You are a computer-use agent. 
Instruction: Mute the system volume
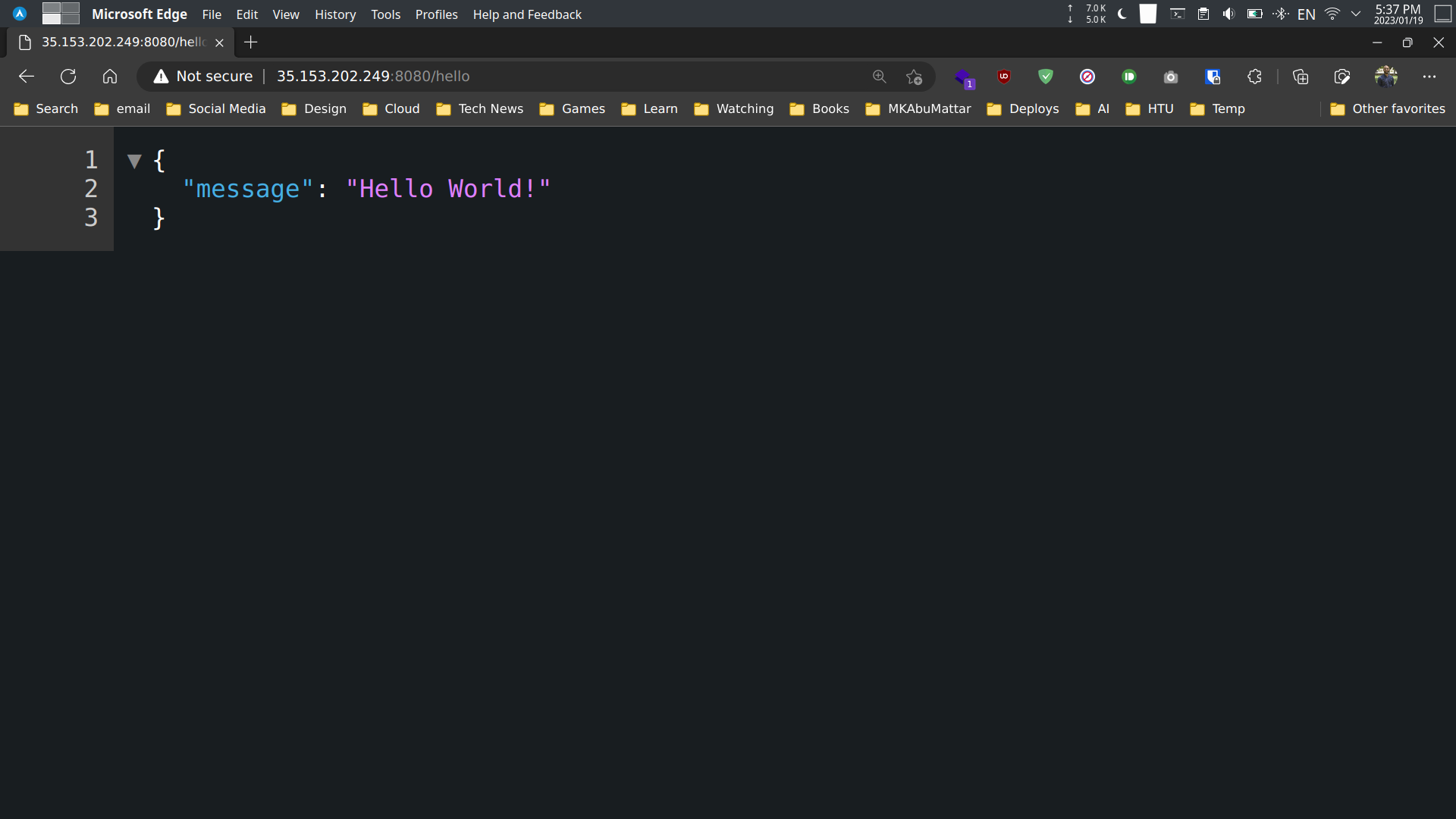point(1228,14)
